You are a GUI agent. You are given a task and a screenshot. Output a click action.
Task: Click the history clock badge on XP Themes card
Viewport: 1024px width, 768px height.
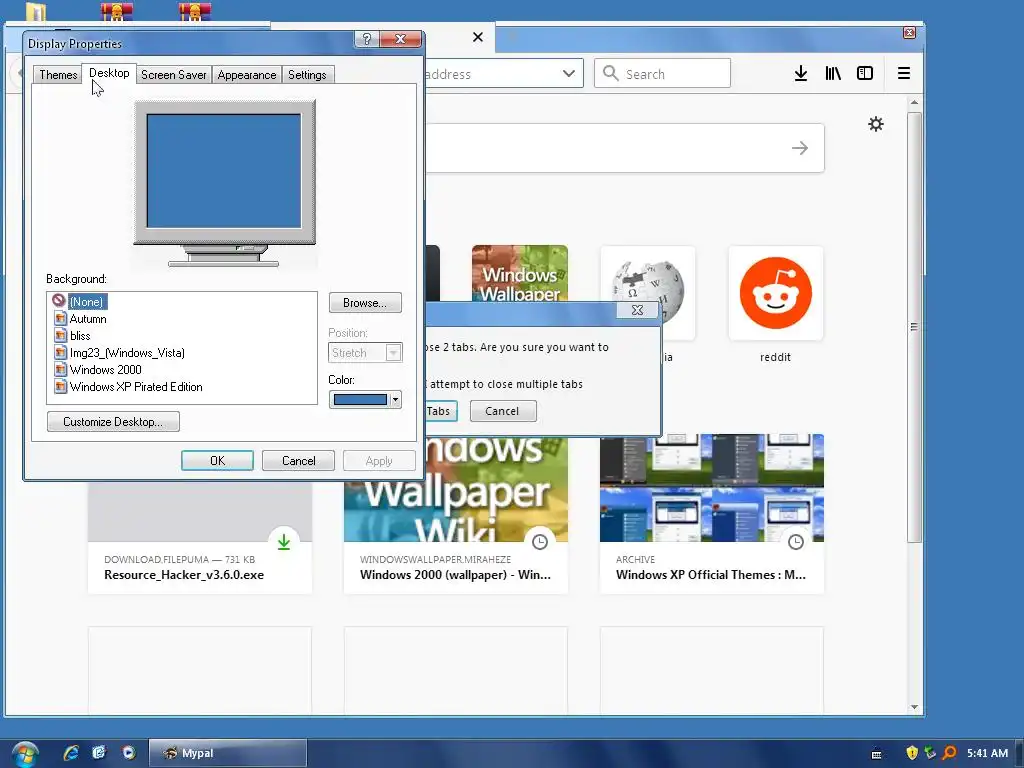(796, 541)
